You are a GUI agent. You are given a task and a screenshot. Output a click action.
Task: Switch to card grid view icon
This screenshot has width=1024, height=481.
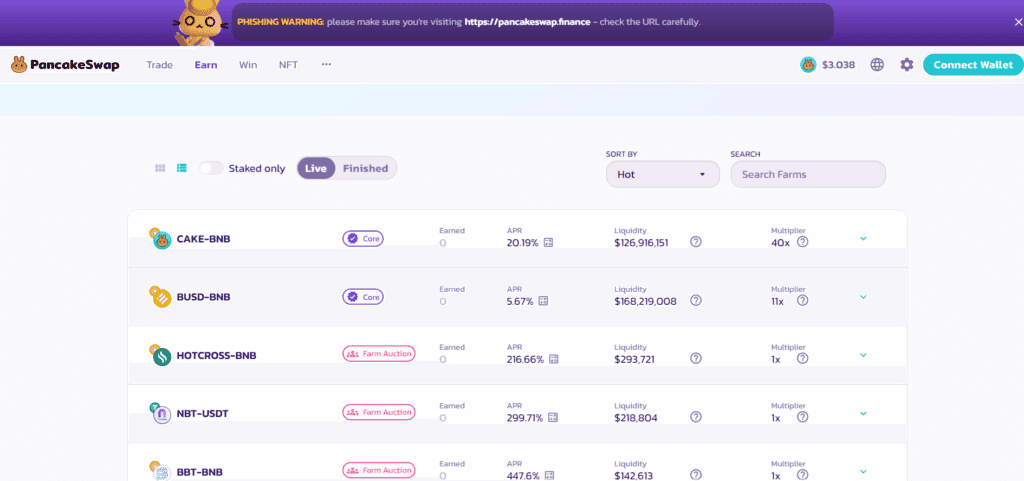pyautogui.click(x=160, y=168)
